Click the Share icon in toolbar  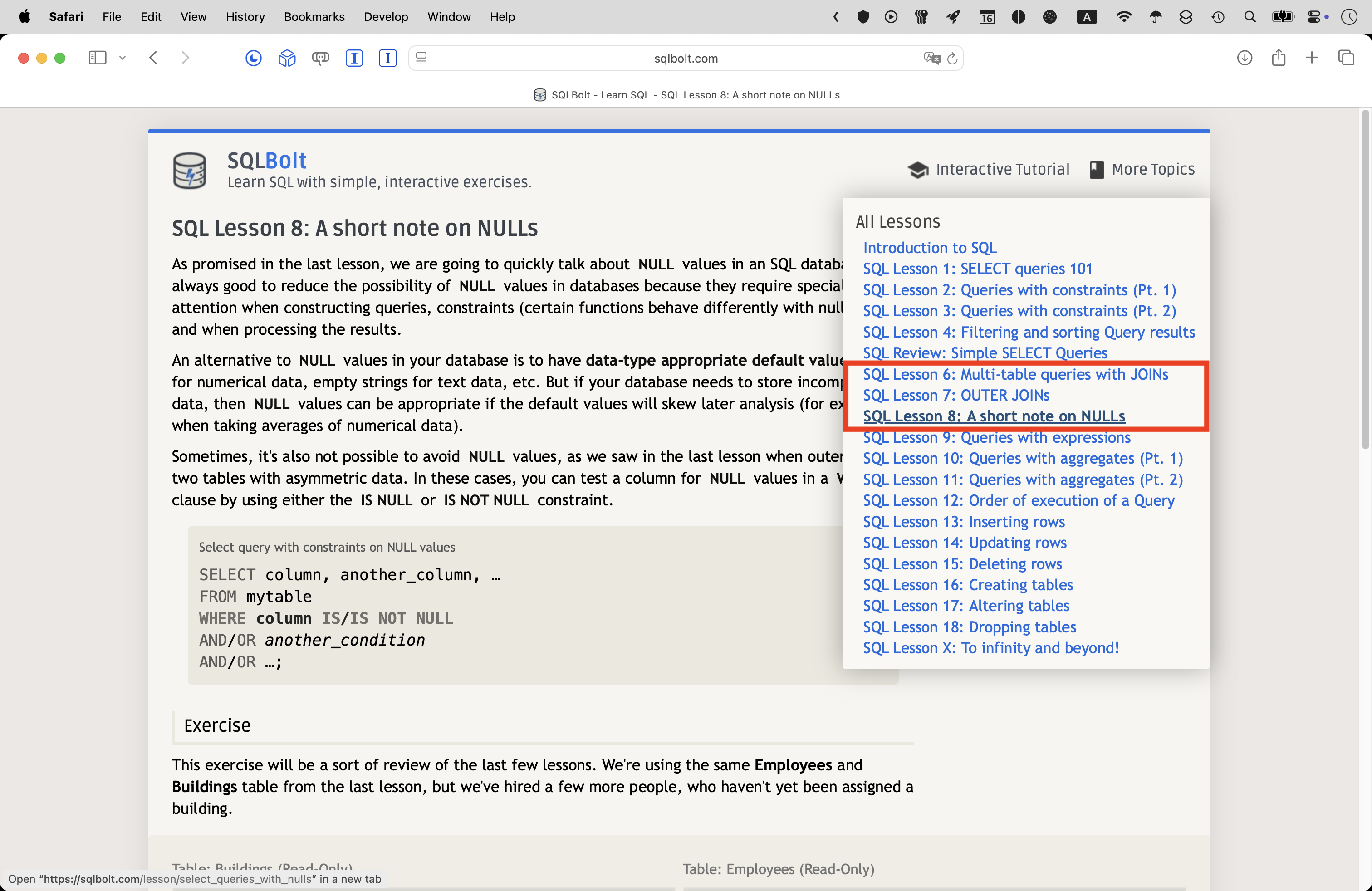pos(1279,58)
